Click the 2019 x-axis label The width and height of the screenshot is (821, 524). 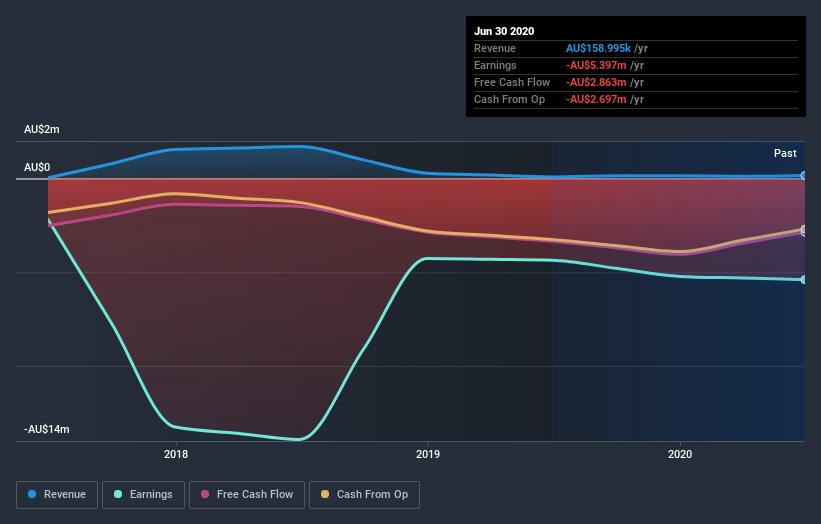click(x=428, y=454)
